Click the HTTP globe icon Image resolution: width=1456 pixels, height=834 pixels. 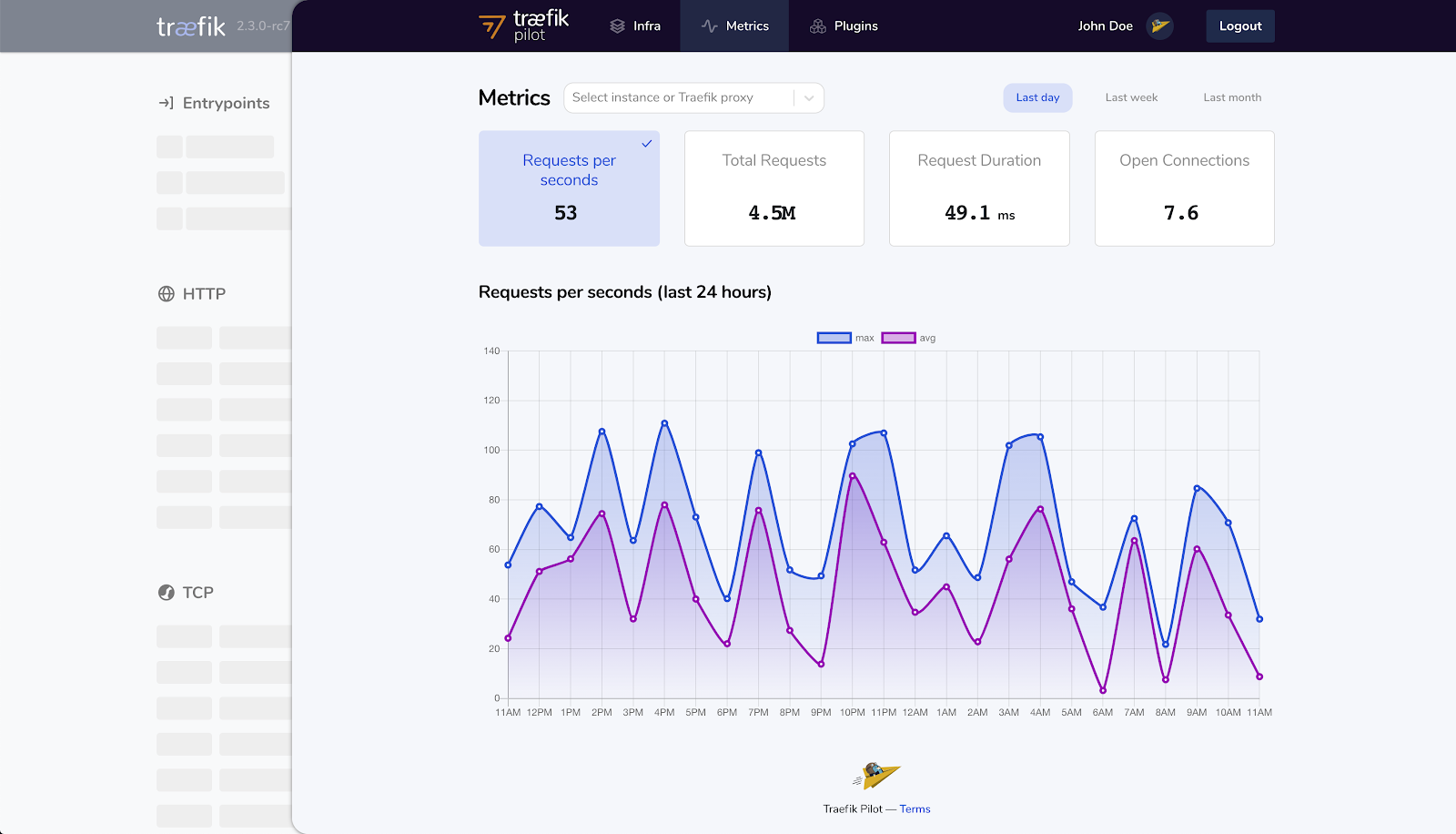coord(167,294)
